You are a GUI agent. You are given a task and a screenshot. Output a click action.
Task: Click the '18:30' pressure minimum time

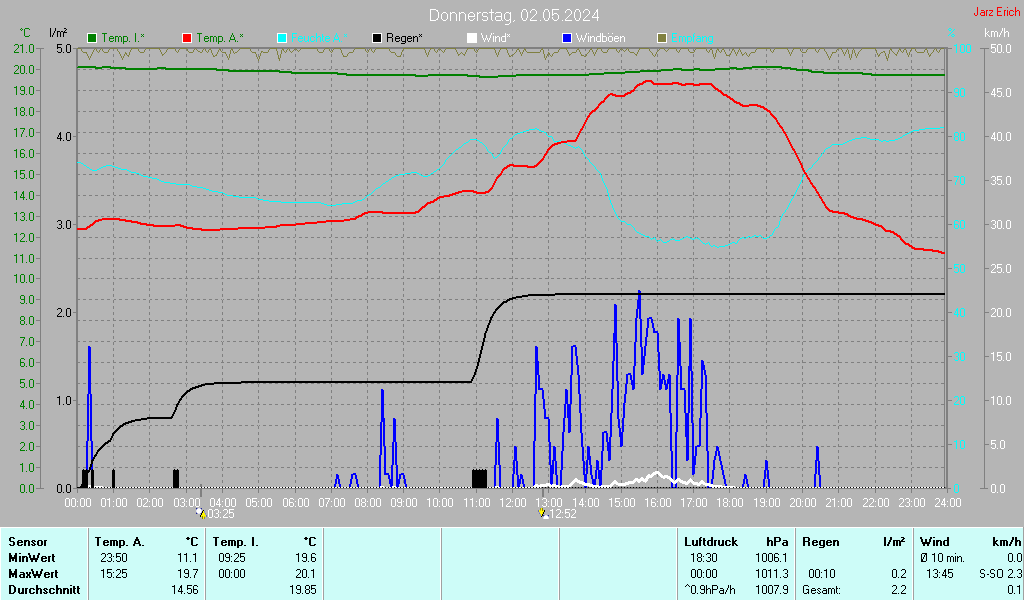point(704,558)
